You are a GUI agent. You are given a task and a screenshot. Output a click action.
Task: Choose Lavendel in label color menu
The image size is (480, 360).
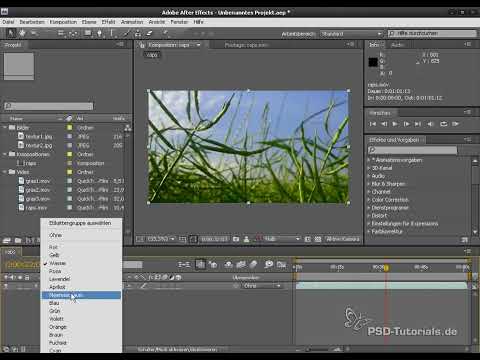click(81, 279)
